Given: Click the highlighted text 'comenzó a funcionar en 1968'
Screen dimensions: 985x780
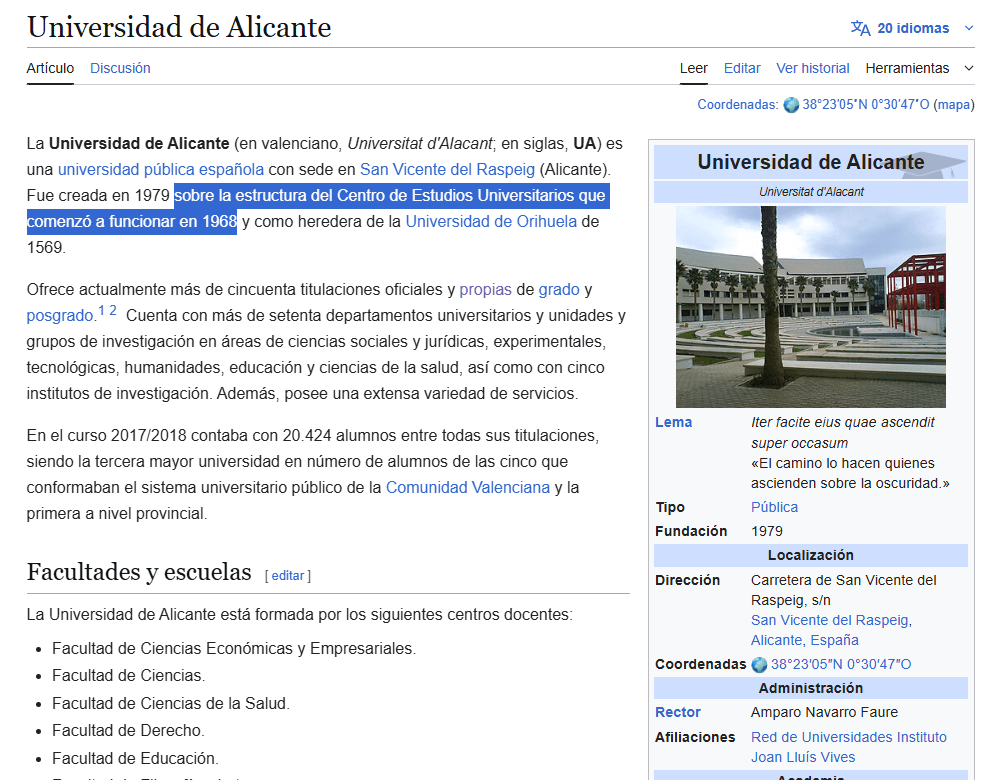Looking at the screenshot, I should tap(132, 222).
